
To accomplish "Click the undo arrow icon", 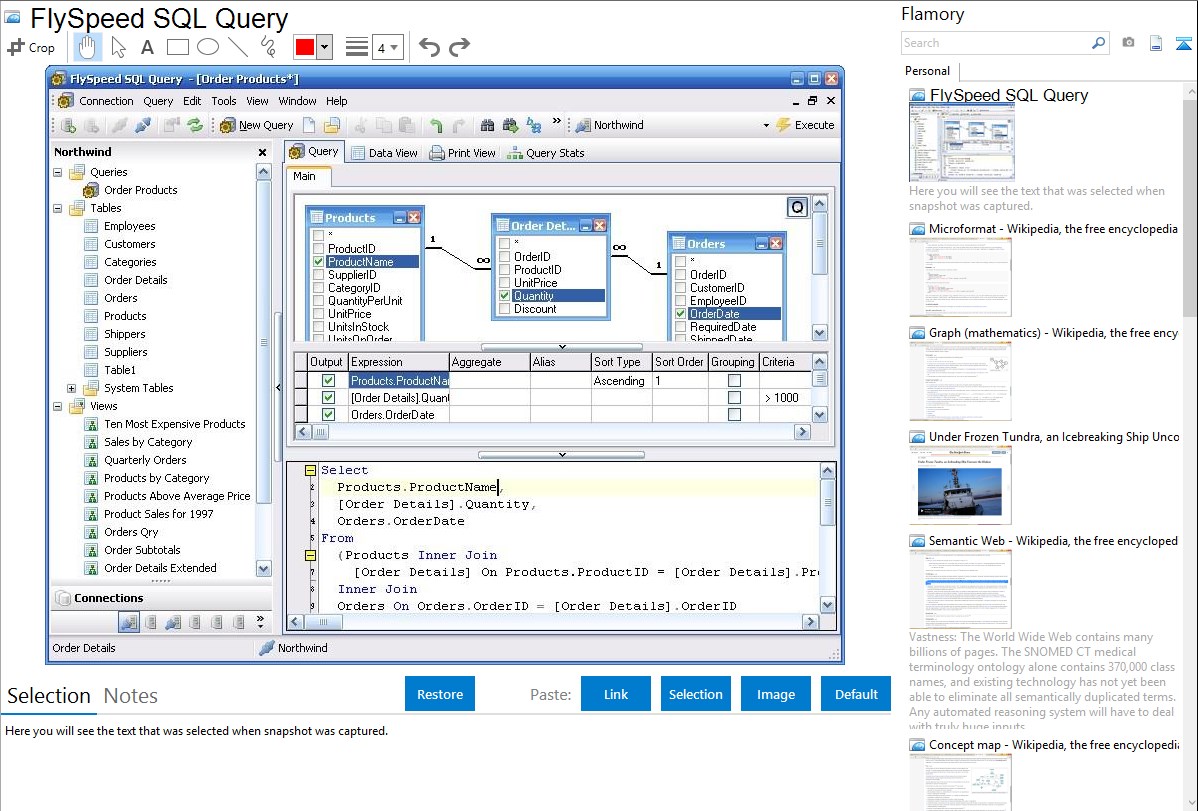I will 429,47.
